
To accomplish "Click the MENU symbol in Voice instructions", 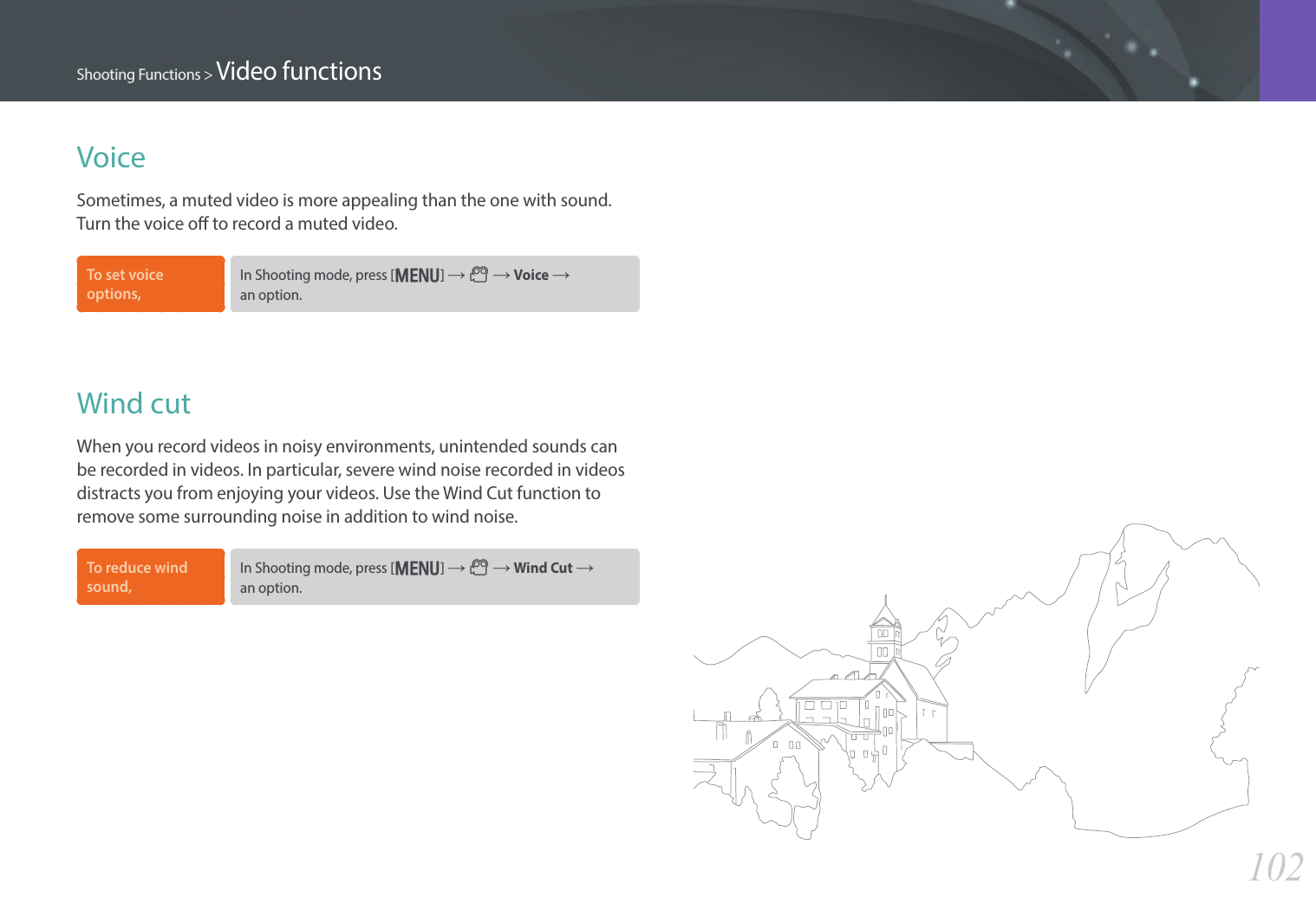I will [418, 276].
